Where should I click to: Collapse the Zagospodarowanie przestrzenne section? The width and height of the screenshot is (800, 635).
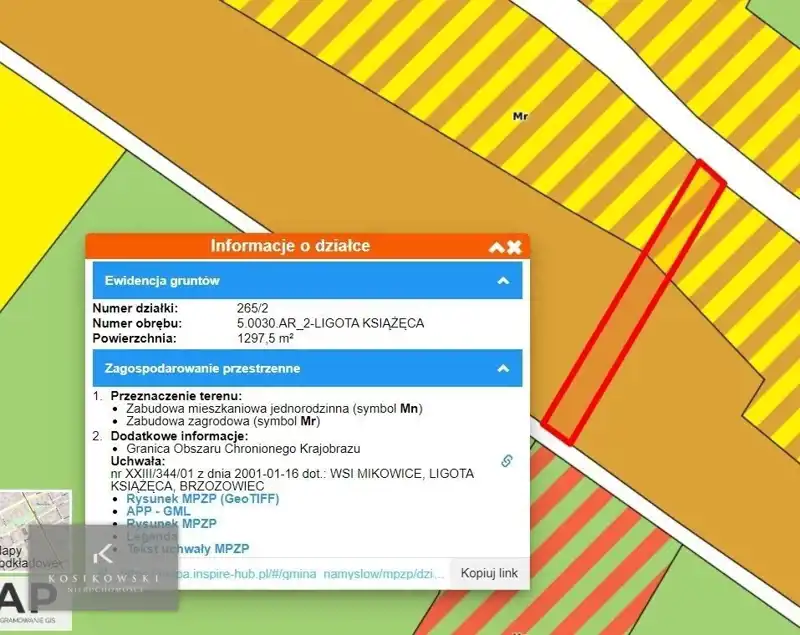coord(503,368)
